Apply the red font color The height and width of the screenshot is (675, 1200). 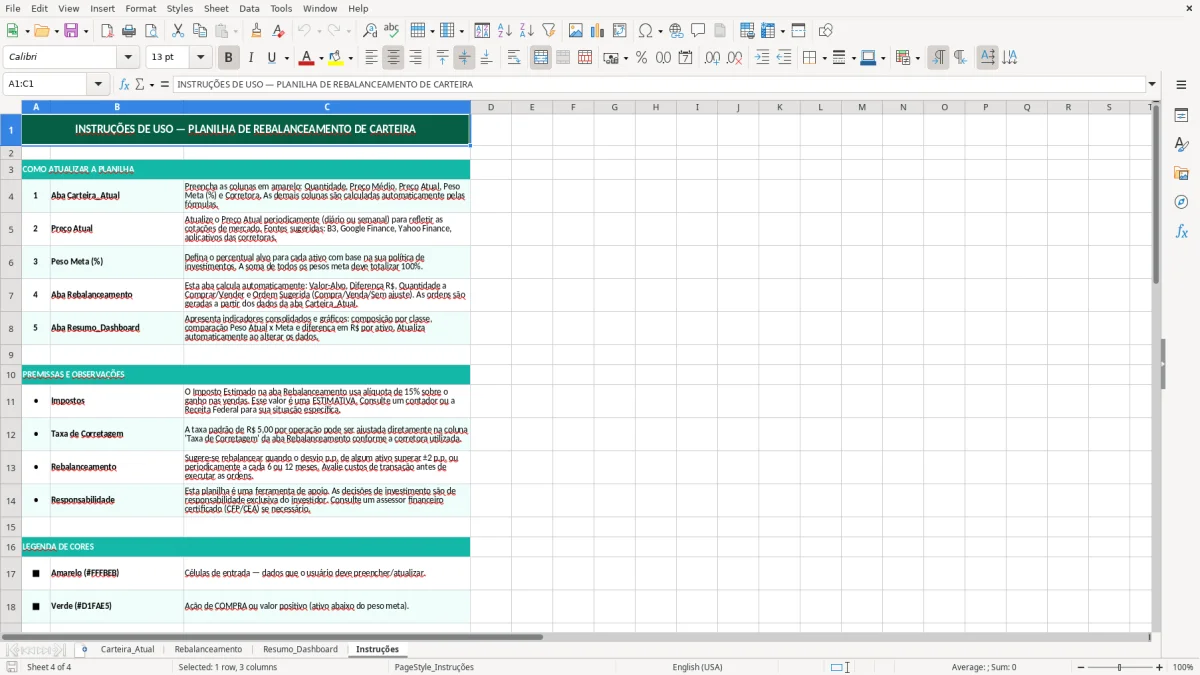(x=306, y=58)
